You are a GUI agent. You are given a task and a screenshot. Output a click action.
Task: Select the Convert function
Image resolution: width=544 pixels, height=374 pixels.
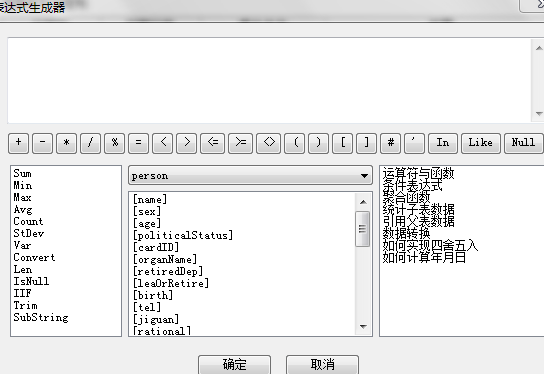coord(34,257)
